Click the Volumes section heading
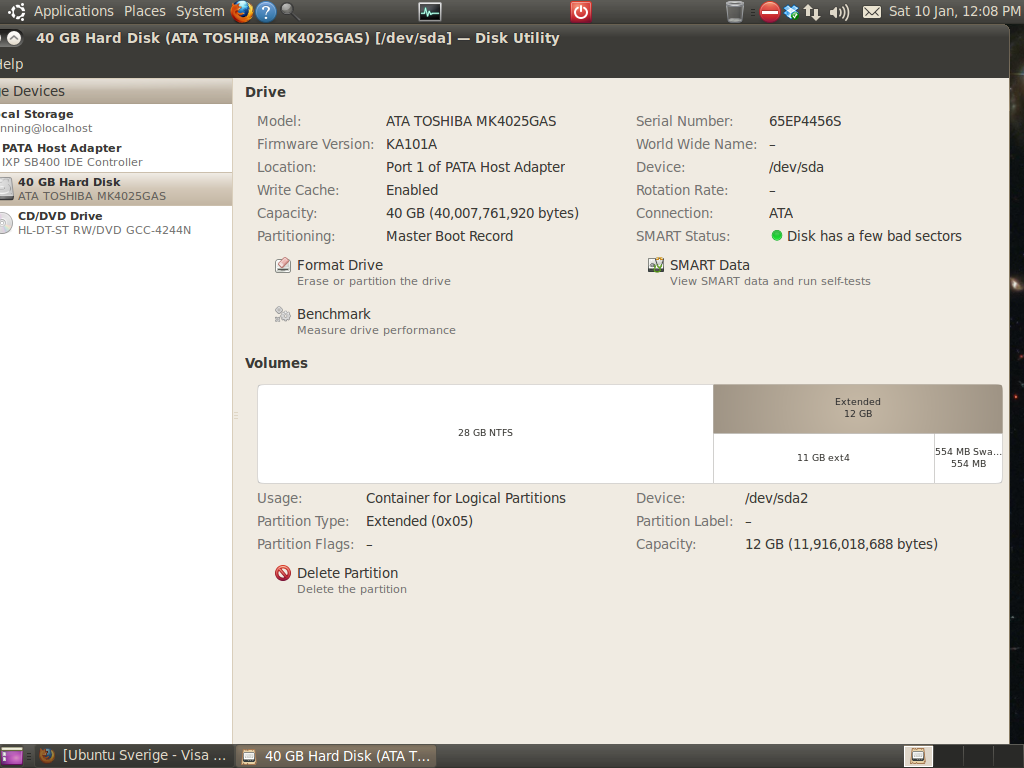Screen dimensions: 1024x768 click(276, 363)
